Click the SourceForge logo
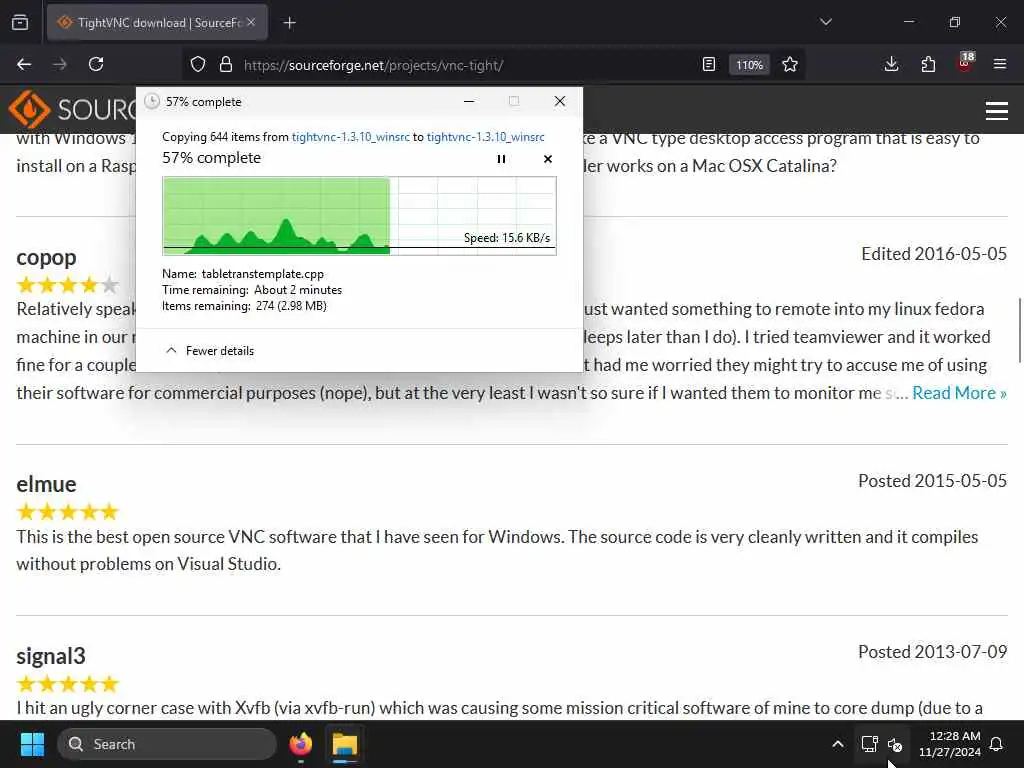1024x768 pixels. (72, 109)
